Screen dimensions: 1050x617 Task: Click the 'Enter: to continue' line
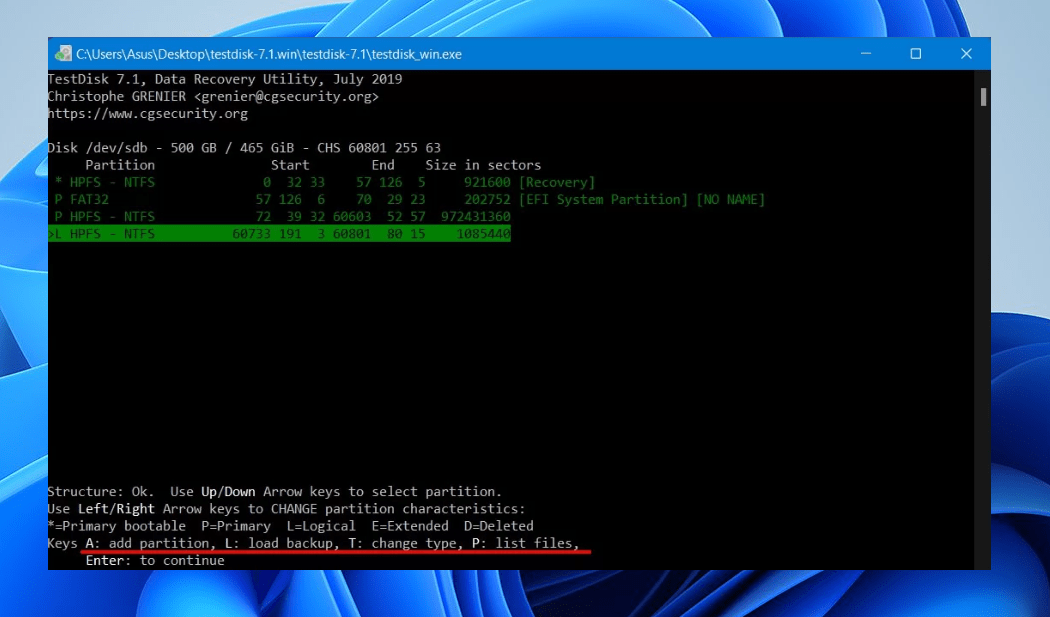155,561
